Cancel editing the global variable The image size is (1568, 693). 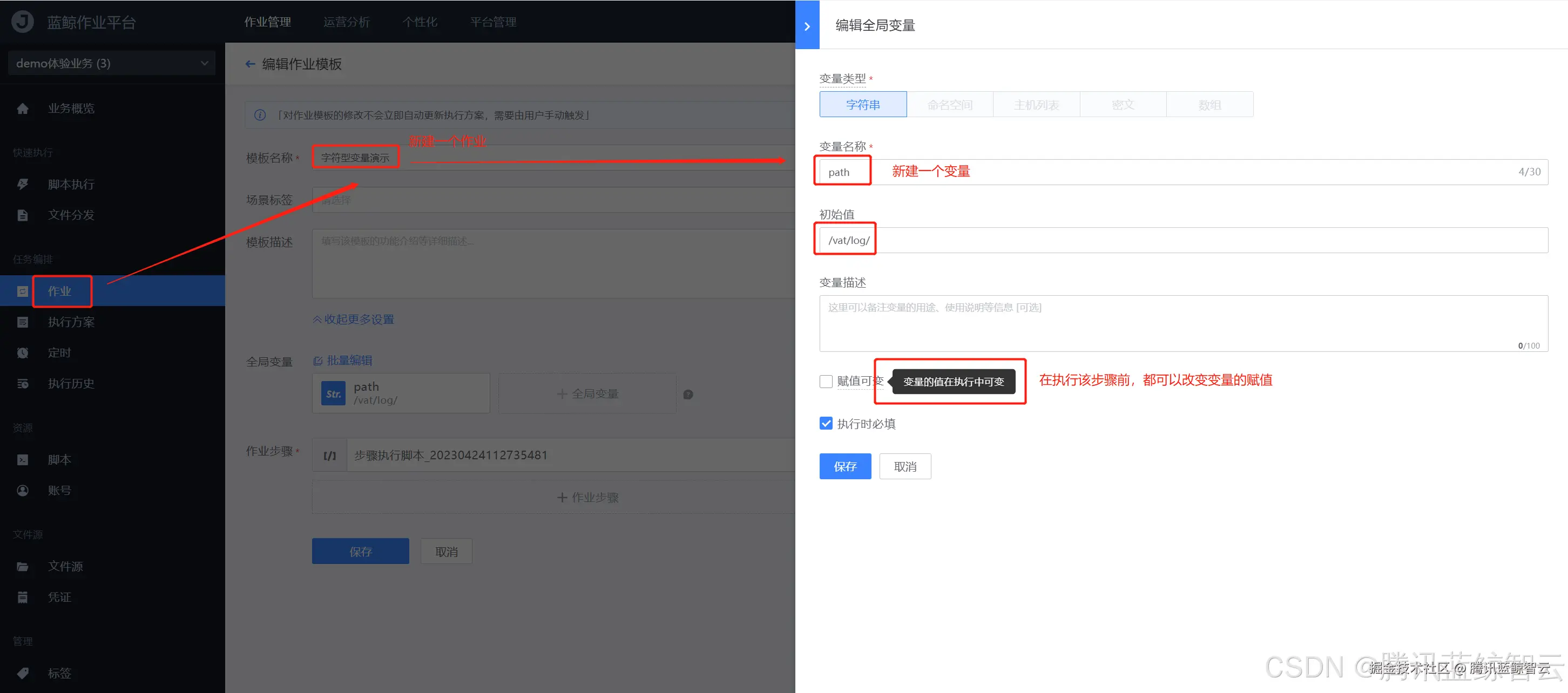tap(905, 466)
